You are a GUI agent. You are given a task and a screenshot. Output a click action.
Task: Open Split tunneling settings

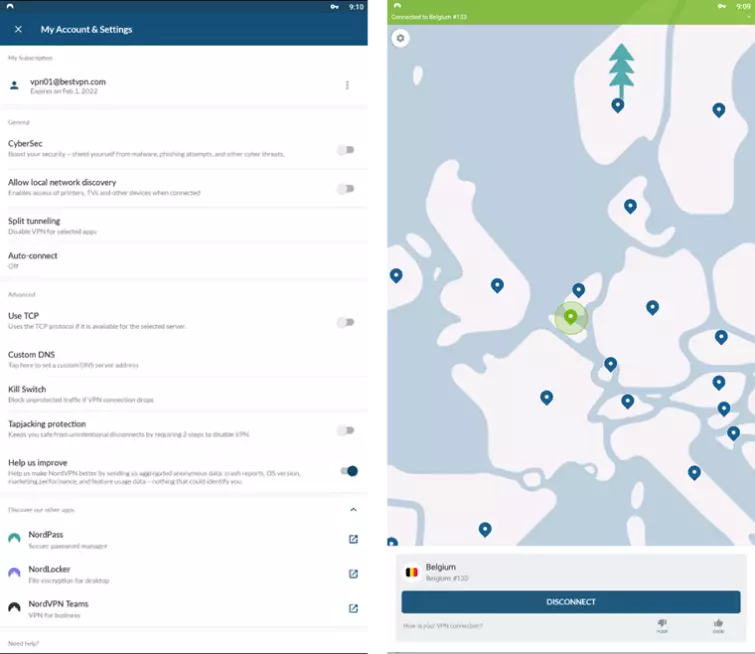[x=184, y=226]
